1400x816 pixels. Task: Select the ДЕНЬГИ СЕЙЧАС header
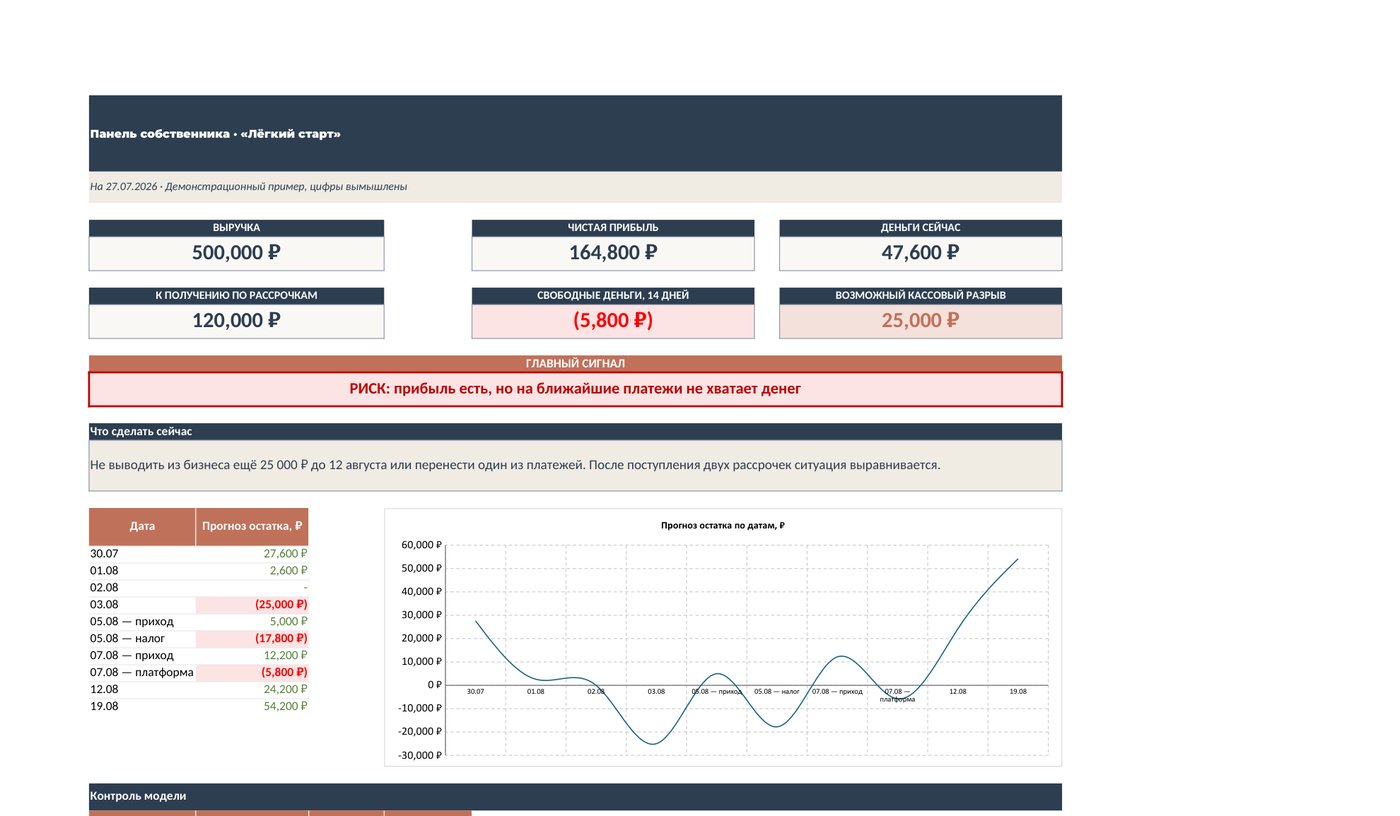coord(921,228)
